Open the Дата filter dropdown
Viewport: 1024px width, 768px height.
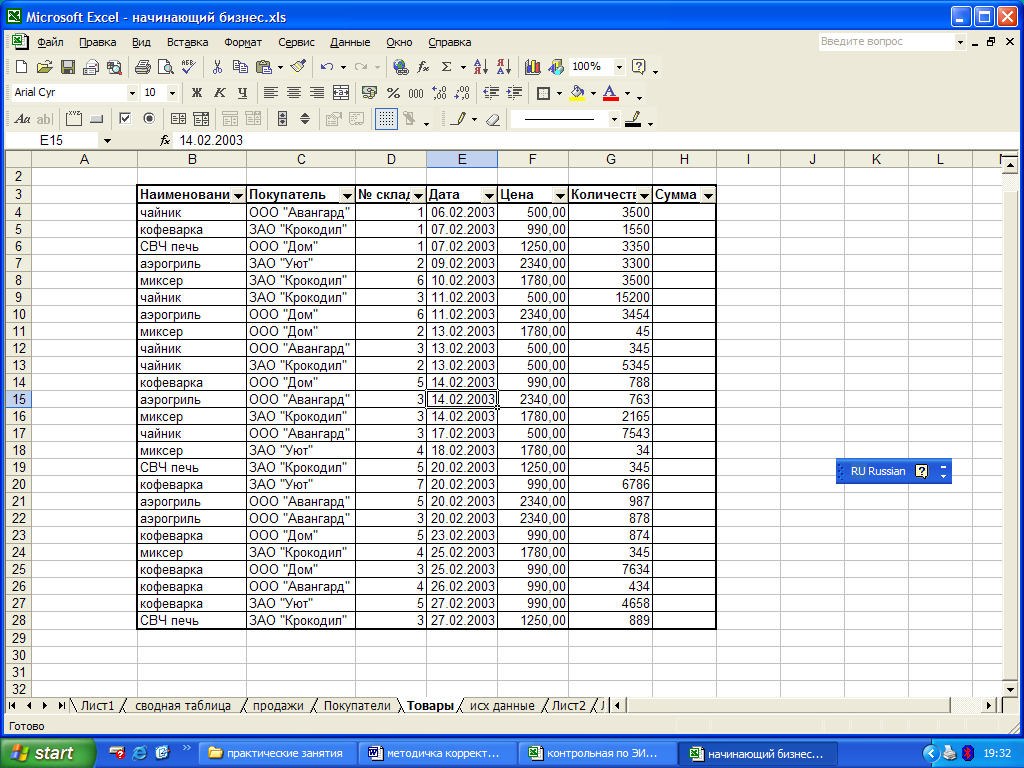489,195
